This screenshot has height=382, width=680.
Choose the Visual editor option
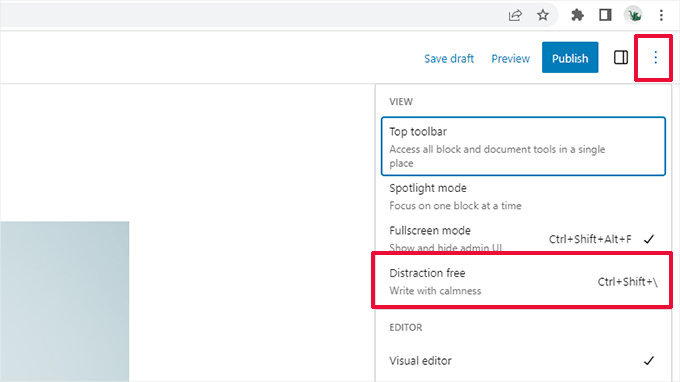point(523,360)
